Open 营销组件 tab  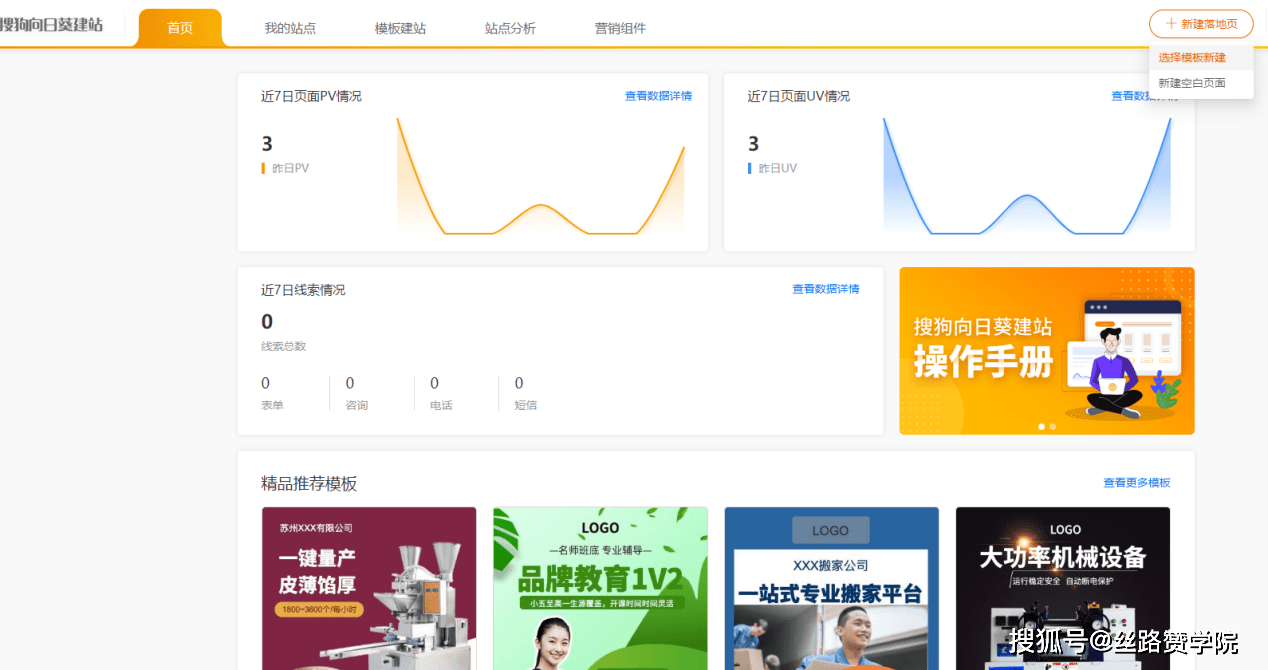(620, 28)
